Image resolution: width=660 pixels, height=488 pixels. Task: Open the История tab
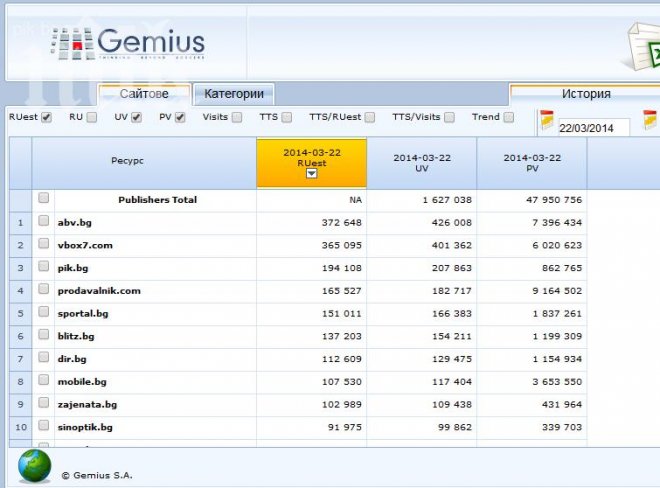pyautogui.click(x=585, y=94)
